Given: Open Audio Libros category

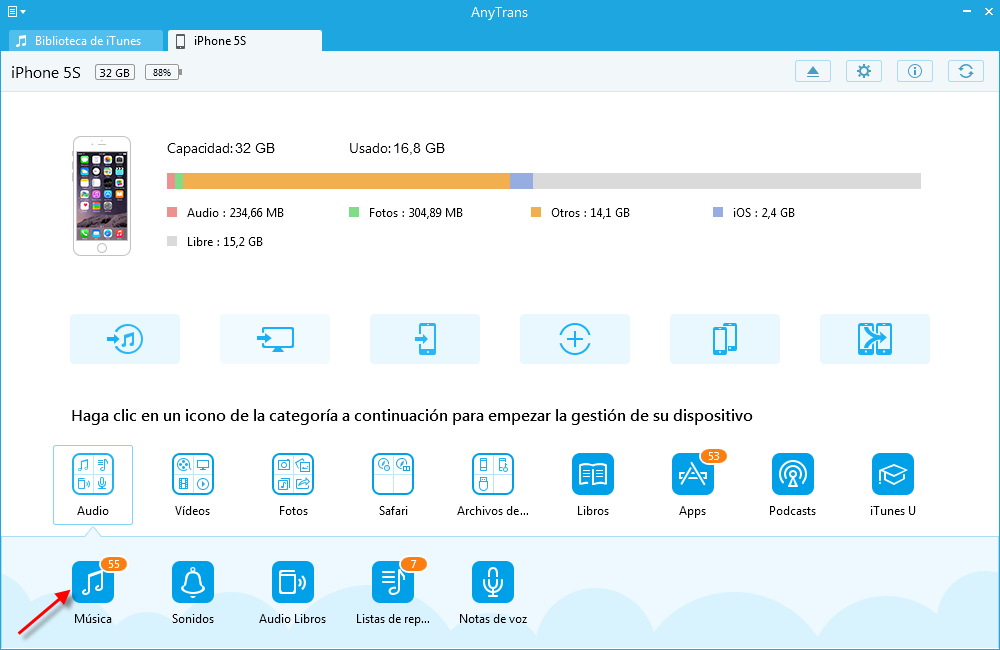Looking at the screenshot, I should pos(293,582).
